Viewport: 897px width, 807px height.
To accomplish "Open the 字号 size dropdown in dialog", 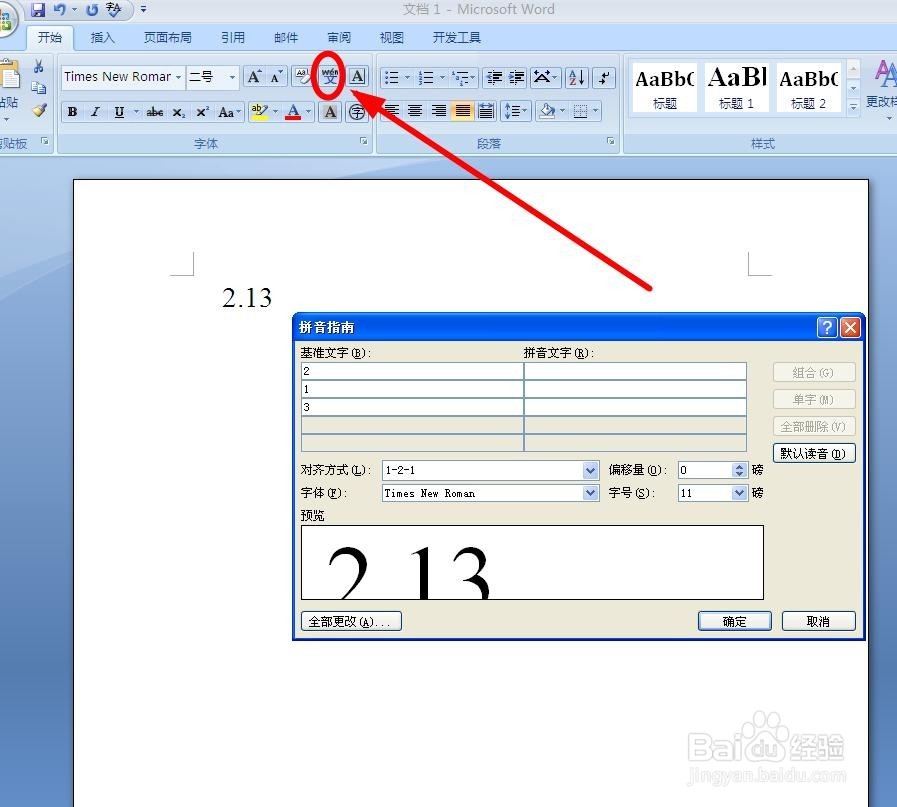I will (x=739, y=493).
